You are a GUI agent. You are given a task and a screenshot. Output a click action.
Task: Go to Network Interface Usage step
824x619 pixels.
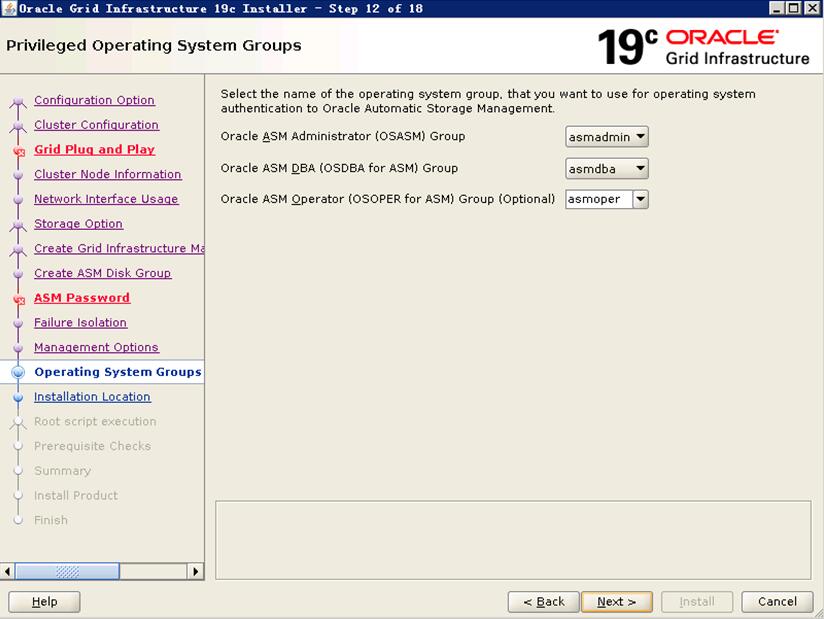click(106, 199)
